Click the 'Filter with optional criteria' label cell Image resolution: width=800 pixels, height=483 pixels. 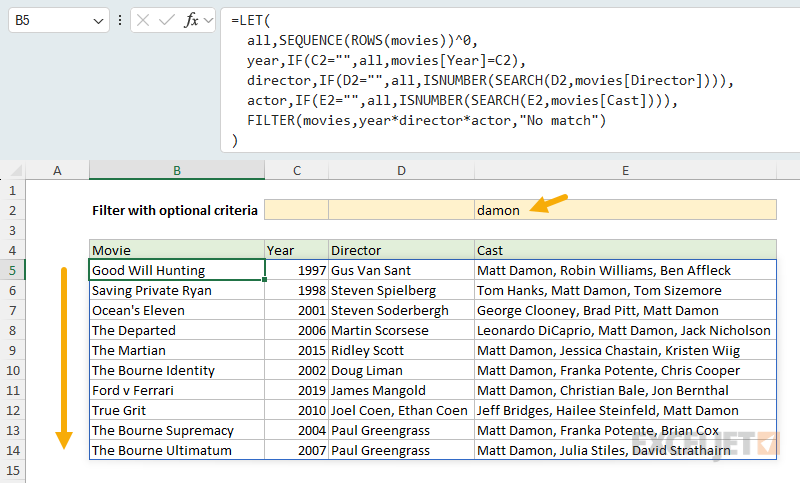(177, 210)
